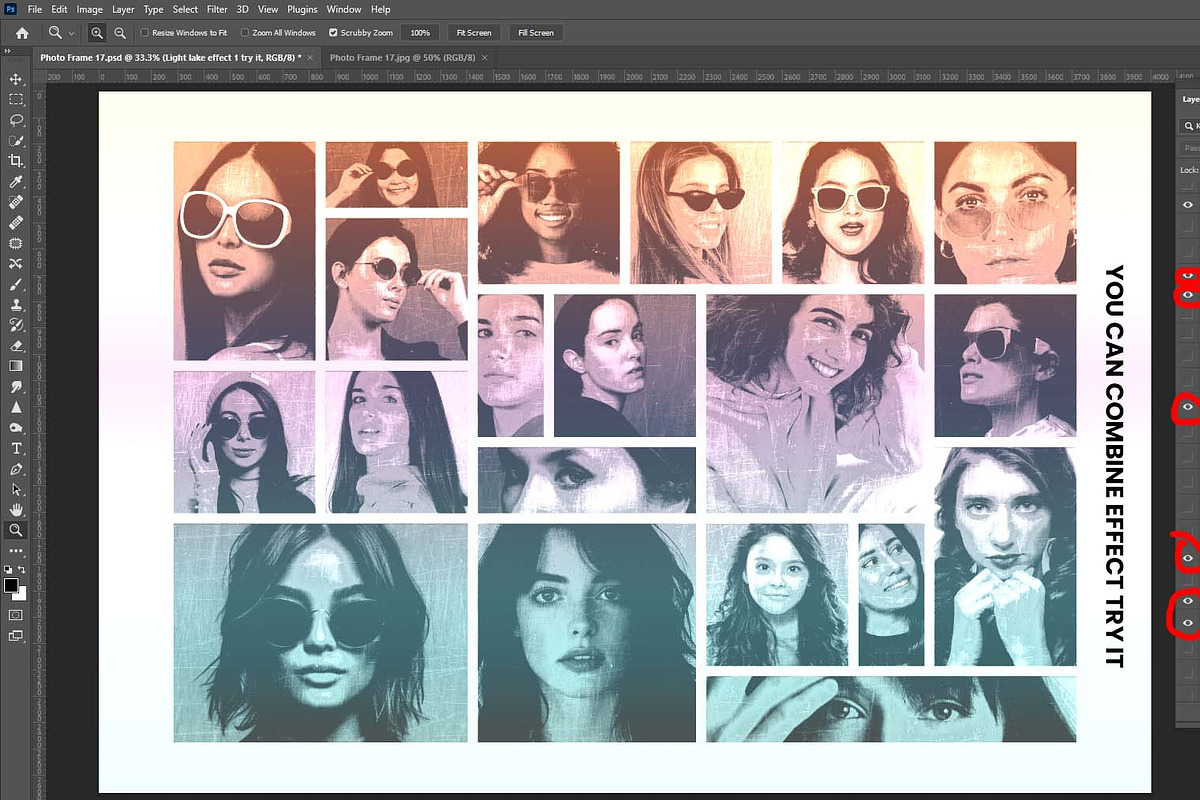This screenshot has height=800, width=1200.
Task: Open the Zoom tool preset picker arrow
Action: [x=72, y=33]
